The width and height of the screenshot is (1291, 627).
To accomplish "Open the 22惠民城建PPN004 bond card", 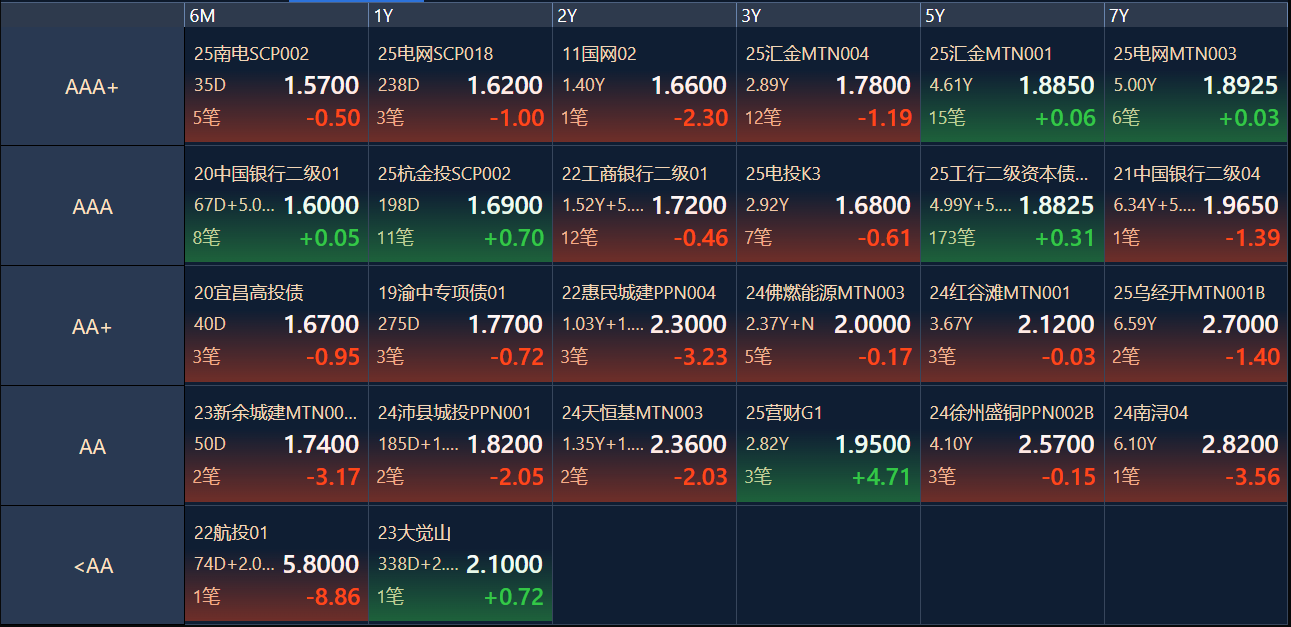I will click(x=645, y=326).
